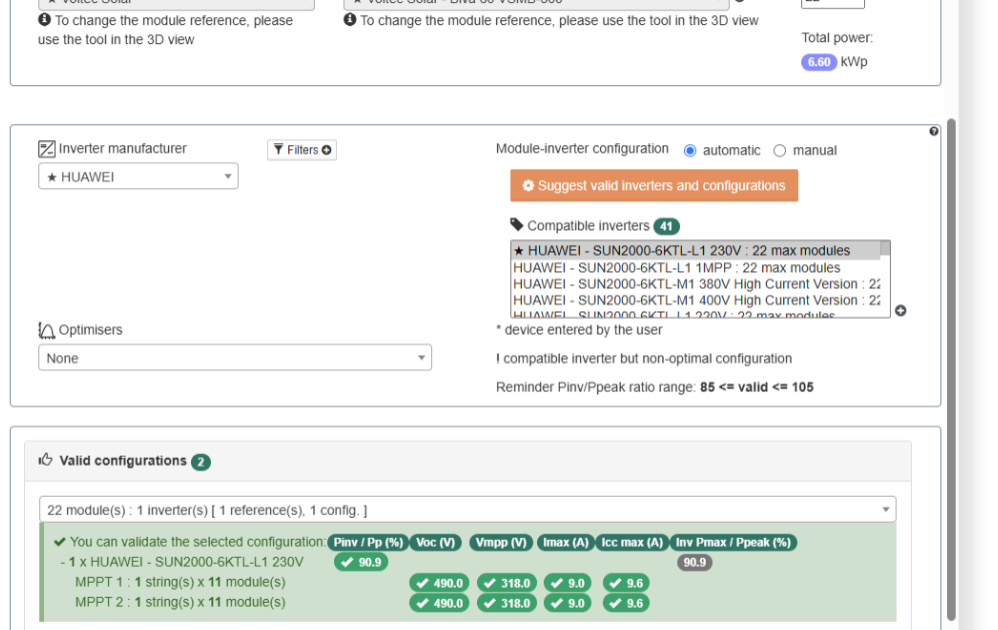998x630 pixels.
Task: Click the '* device entered by the user' note
Action: 579,330
